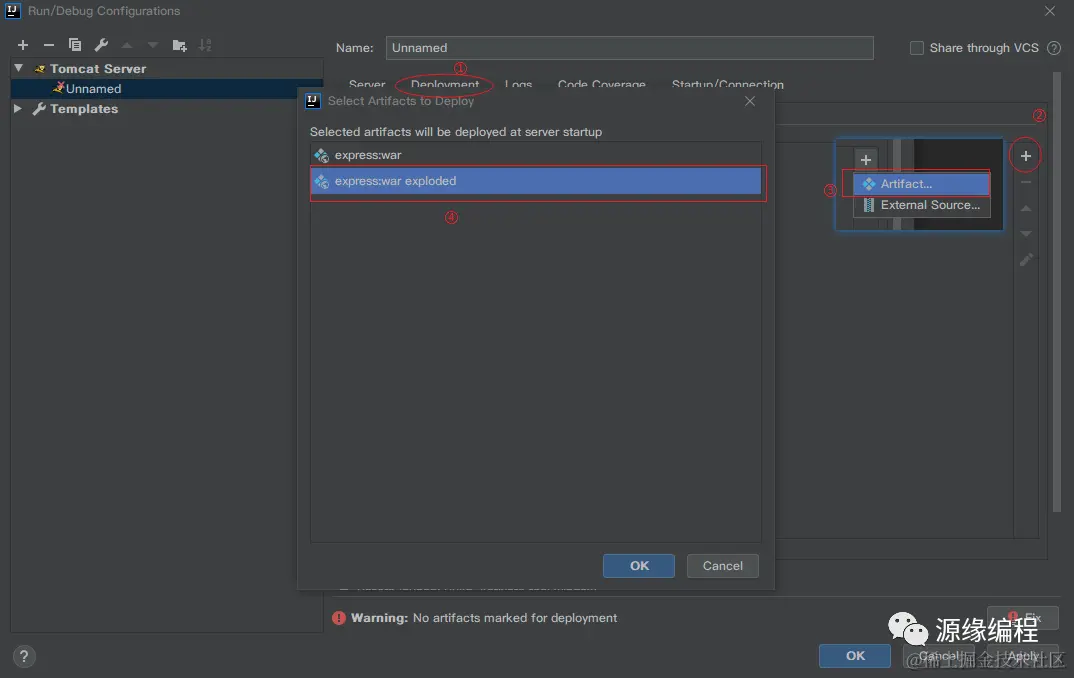Create a new folder for configurations
The image size is (1074, 678).
[179, 45]
